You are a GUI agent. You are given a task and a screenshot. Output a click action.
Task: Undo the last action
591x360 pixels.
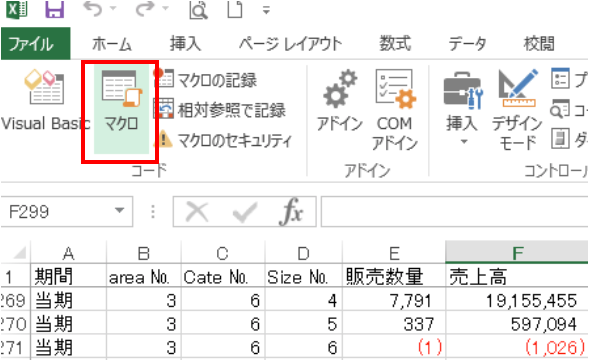[x=93, y=10]
